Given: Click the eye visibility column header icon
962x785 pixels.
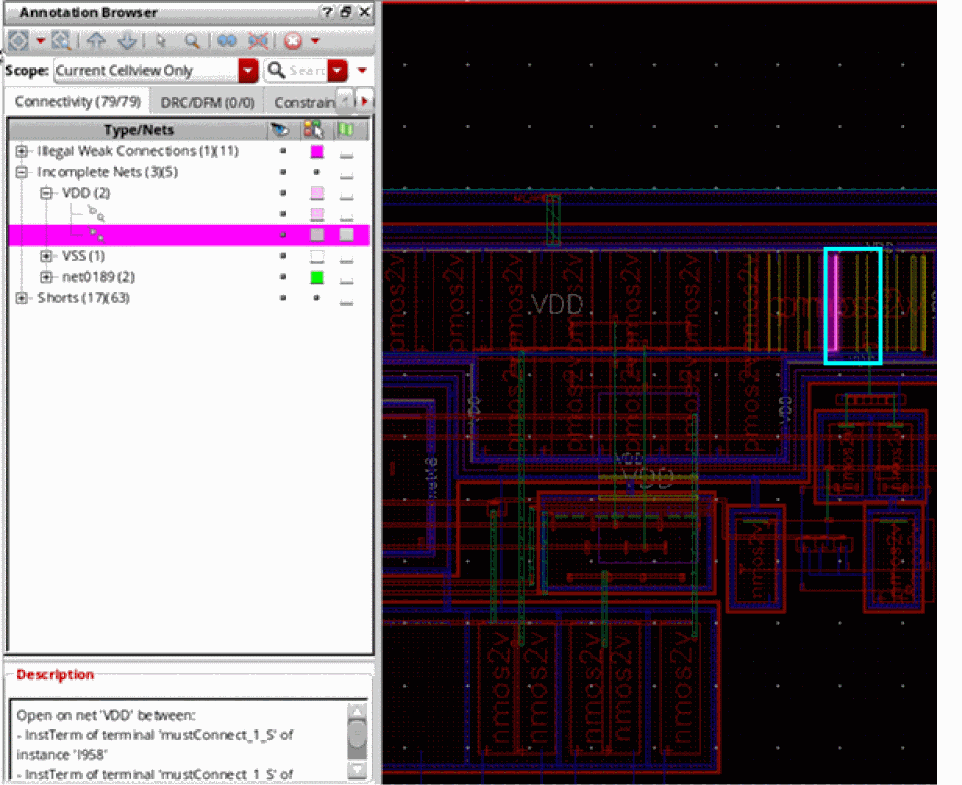Looking at the screenshot, I should pyautogui.click(x=280, y=130).
